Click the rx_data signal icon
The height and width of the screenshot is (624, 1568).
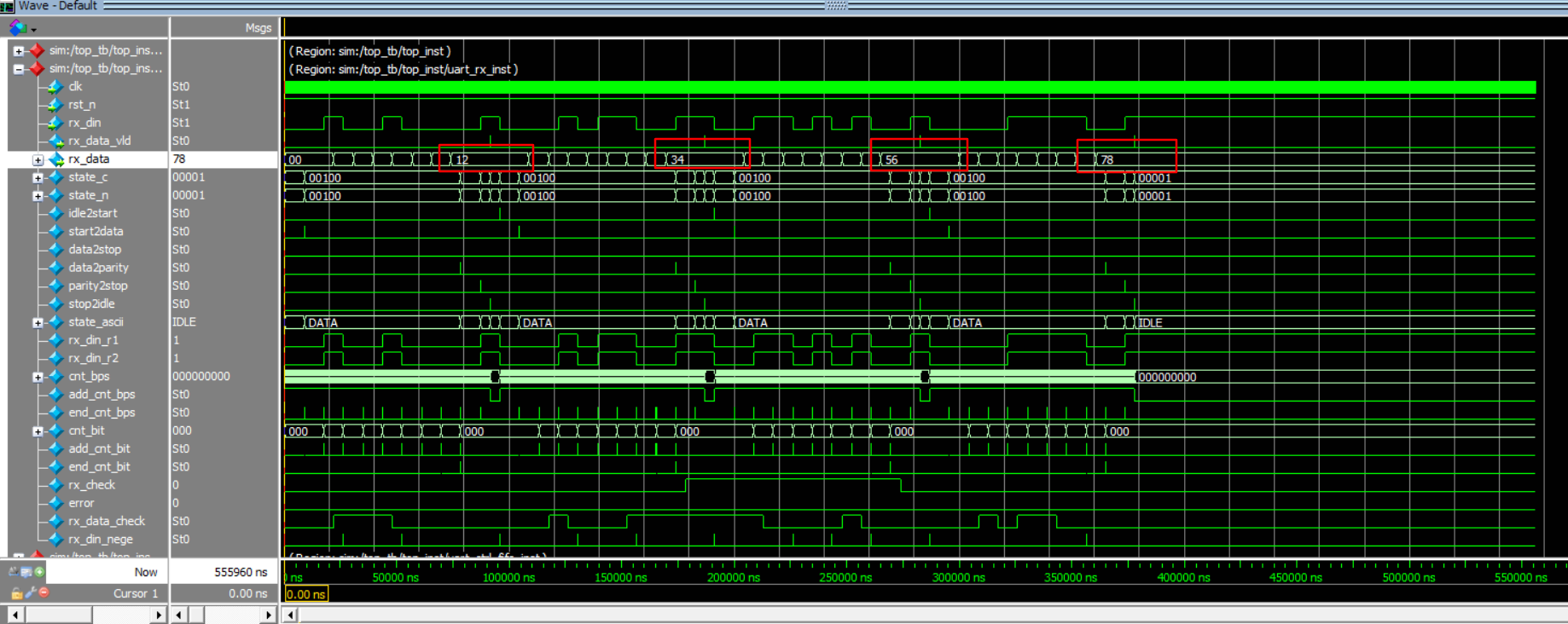click(x=55, y=159)
